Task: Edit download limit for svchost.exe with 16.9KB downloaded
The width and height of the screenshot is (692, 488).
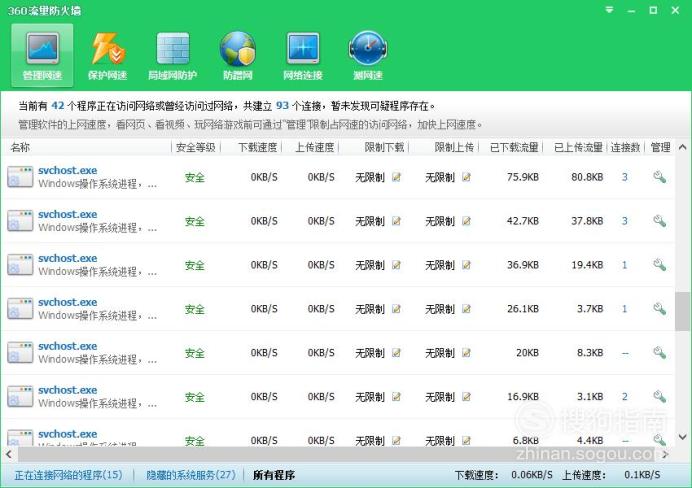Action: pos(396,397)
